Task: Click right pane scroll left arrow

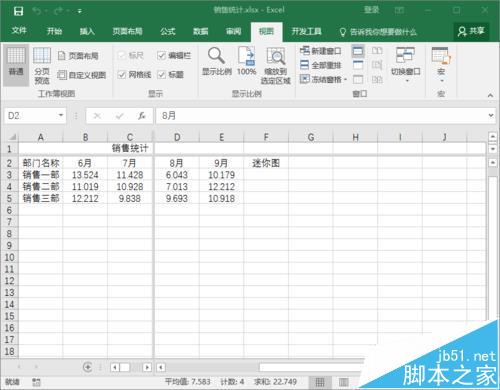Action: tap(161, 367)
